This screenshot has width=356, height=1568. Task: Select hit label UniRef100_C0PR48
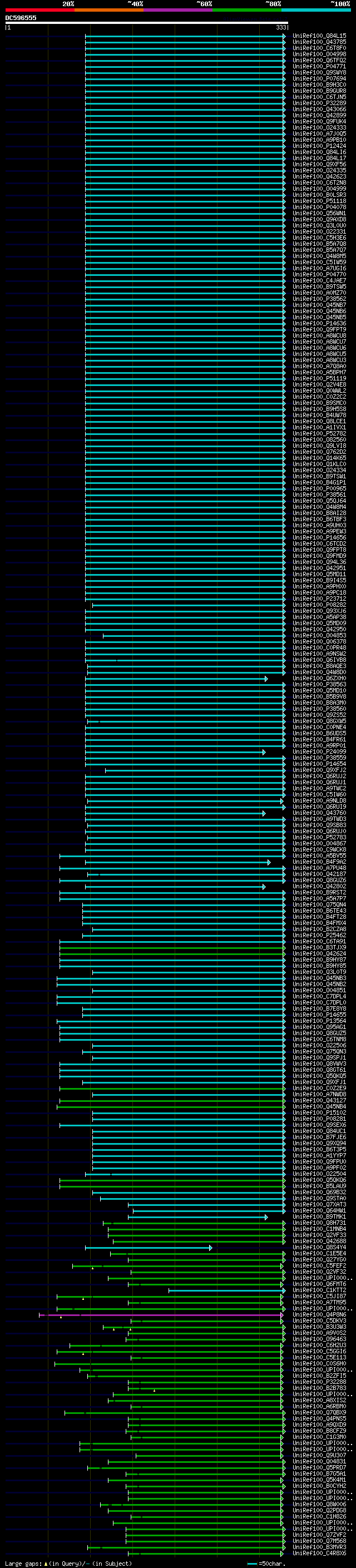pyautogui.click(x=319, y=647)
